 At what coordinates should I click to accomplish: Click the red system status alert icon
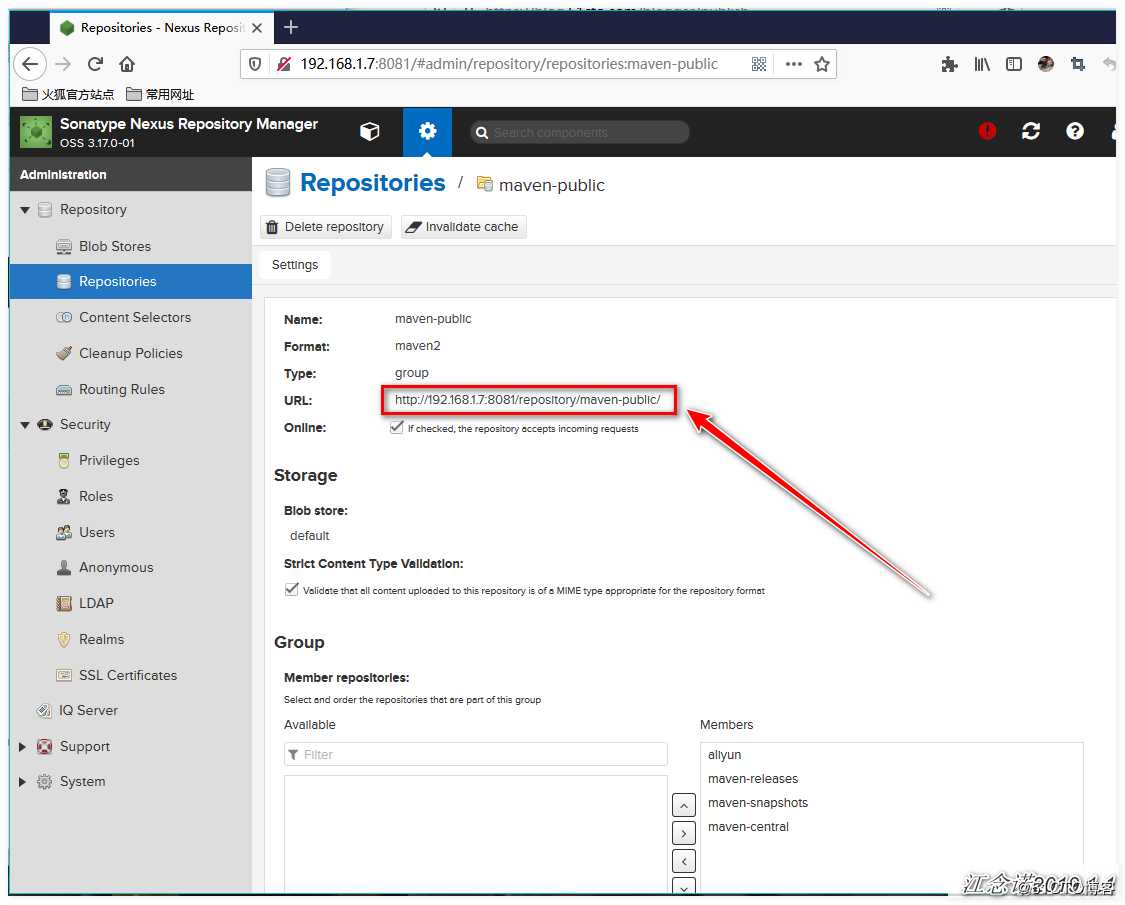click(x=987, y=131)
